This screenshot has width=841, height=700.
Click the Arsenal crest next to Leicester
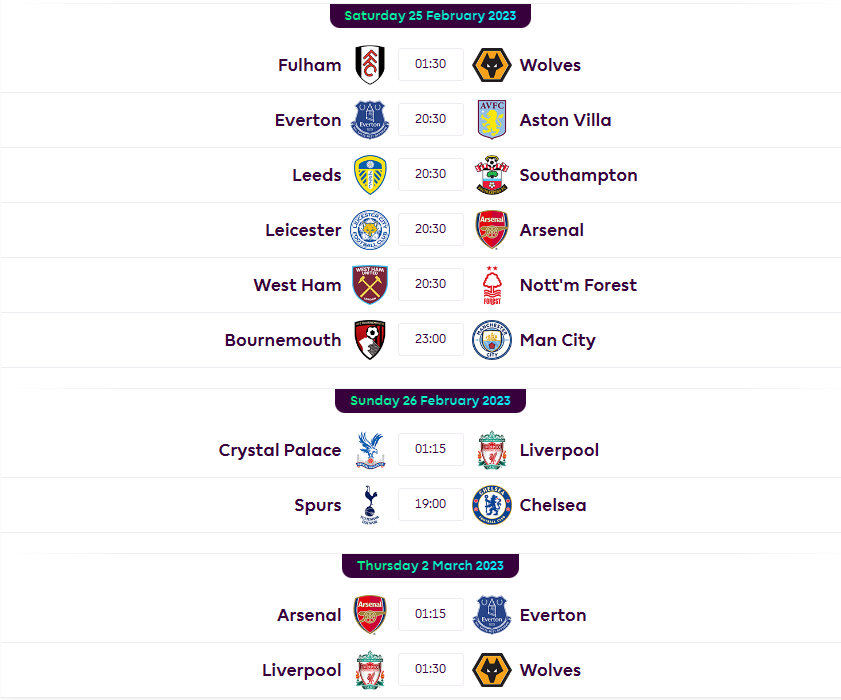click(x=491, y=229)
